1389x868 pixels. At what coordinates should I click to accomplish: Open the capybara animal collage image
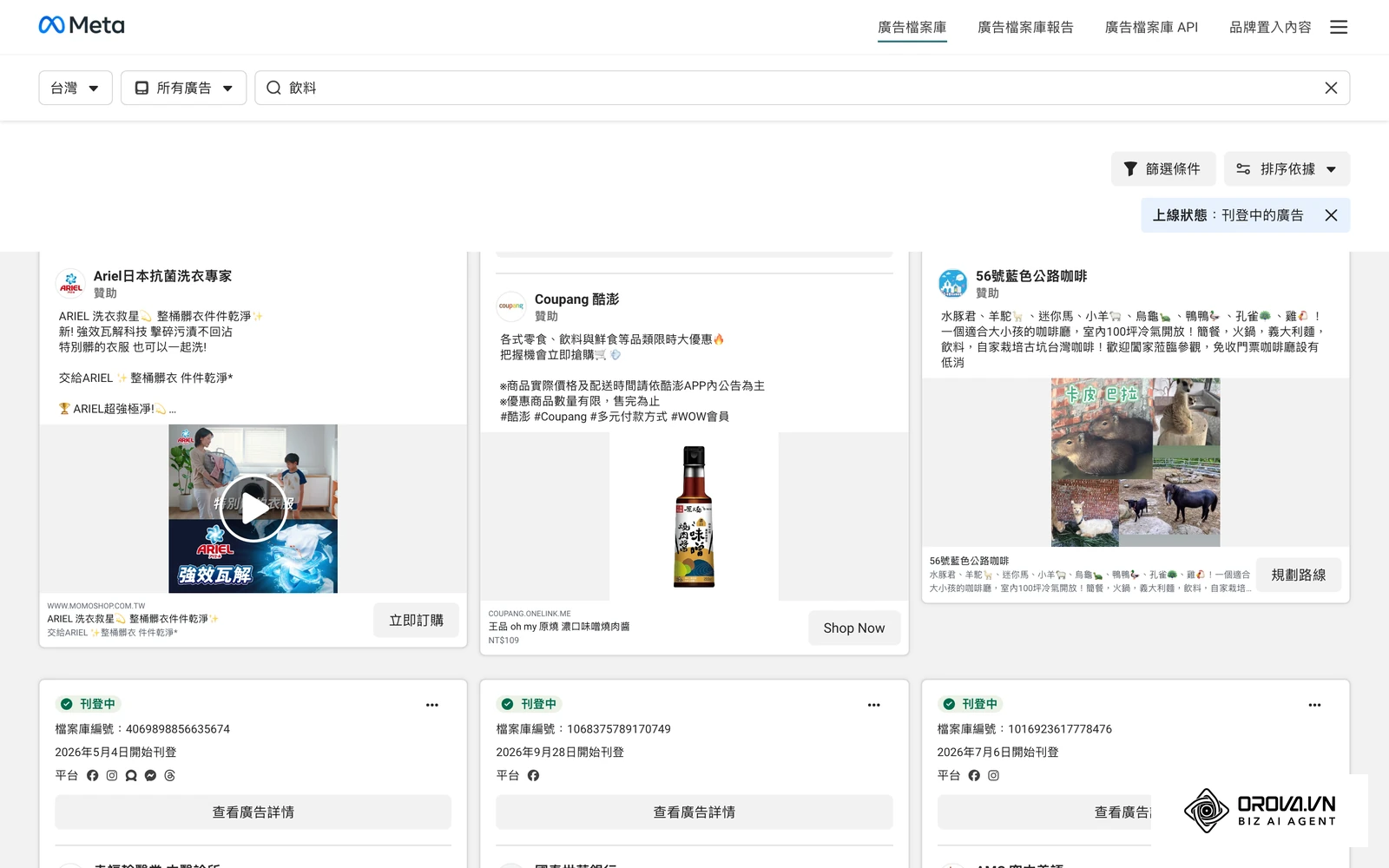pos(1136,462)
